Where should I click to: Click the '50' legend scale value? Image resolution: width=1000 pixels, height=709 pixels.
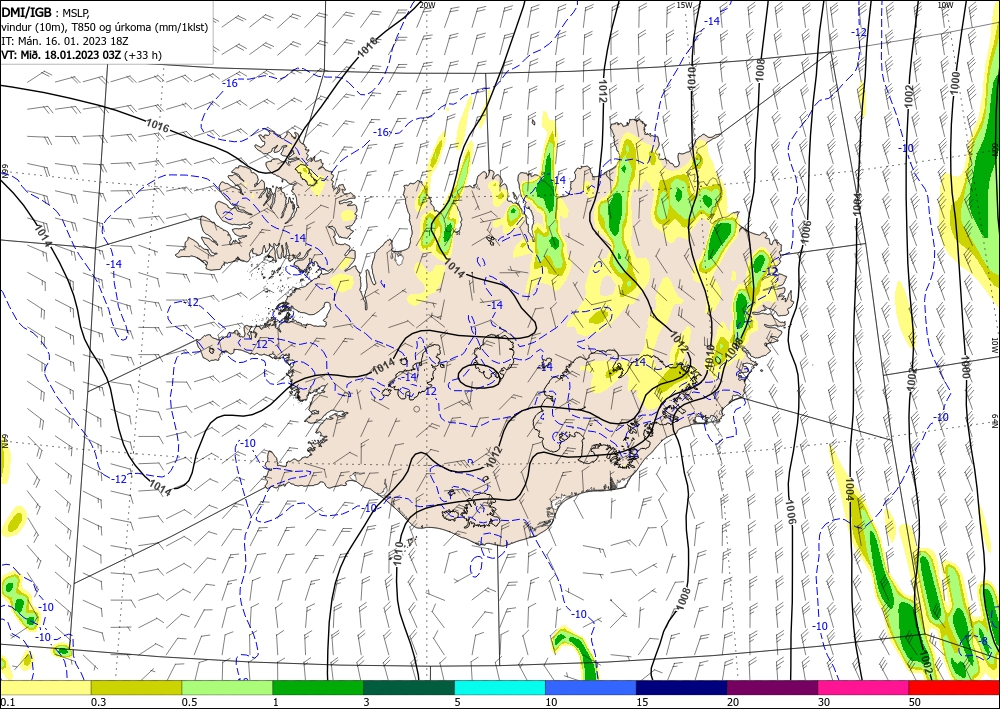(x=915, y=702)
